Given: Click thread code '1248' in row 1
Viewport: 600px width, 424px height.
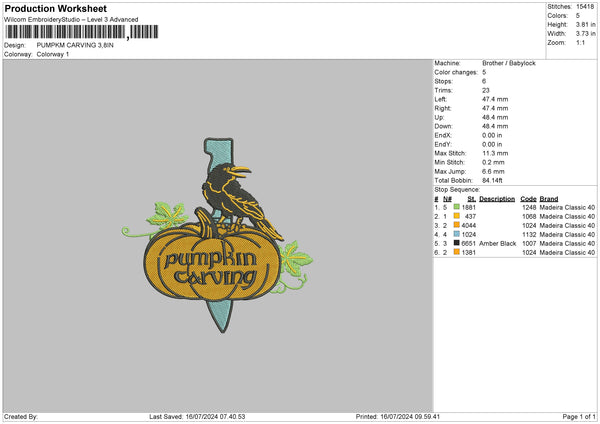Looking at the screenshot, I should point(529,207).
